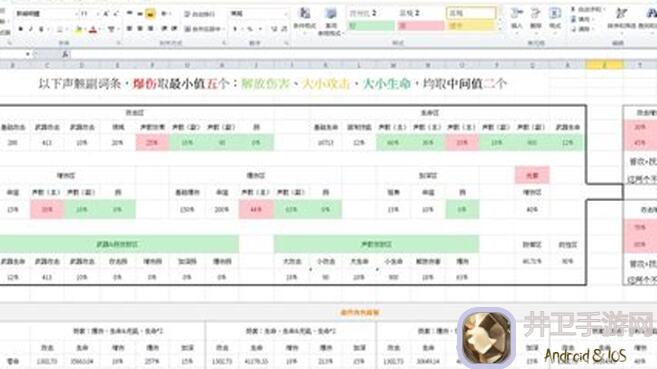
Task: Apply the red font color
Action: (x=93, y=29)
